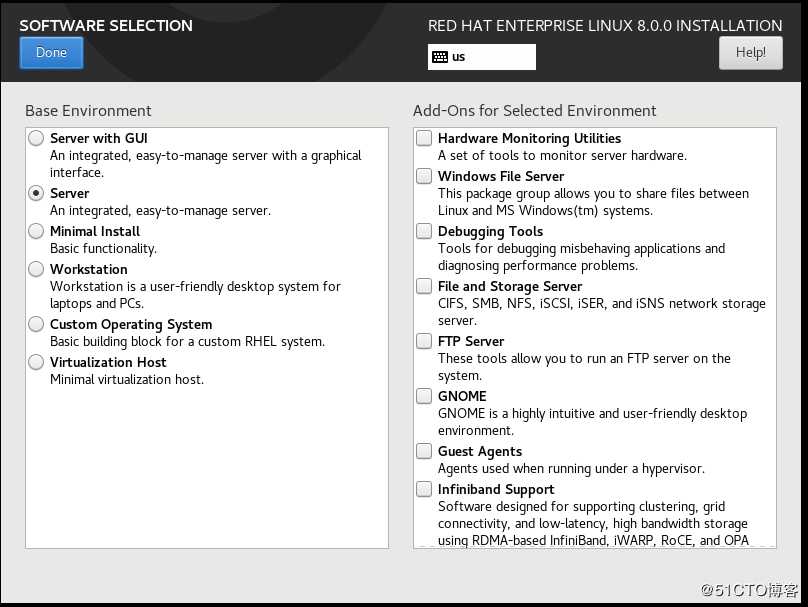Select the Server base environment
Image resolution: width=808 pixels, height=607 pixels.
tap(36, 193)
